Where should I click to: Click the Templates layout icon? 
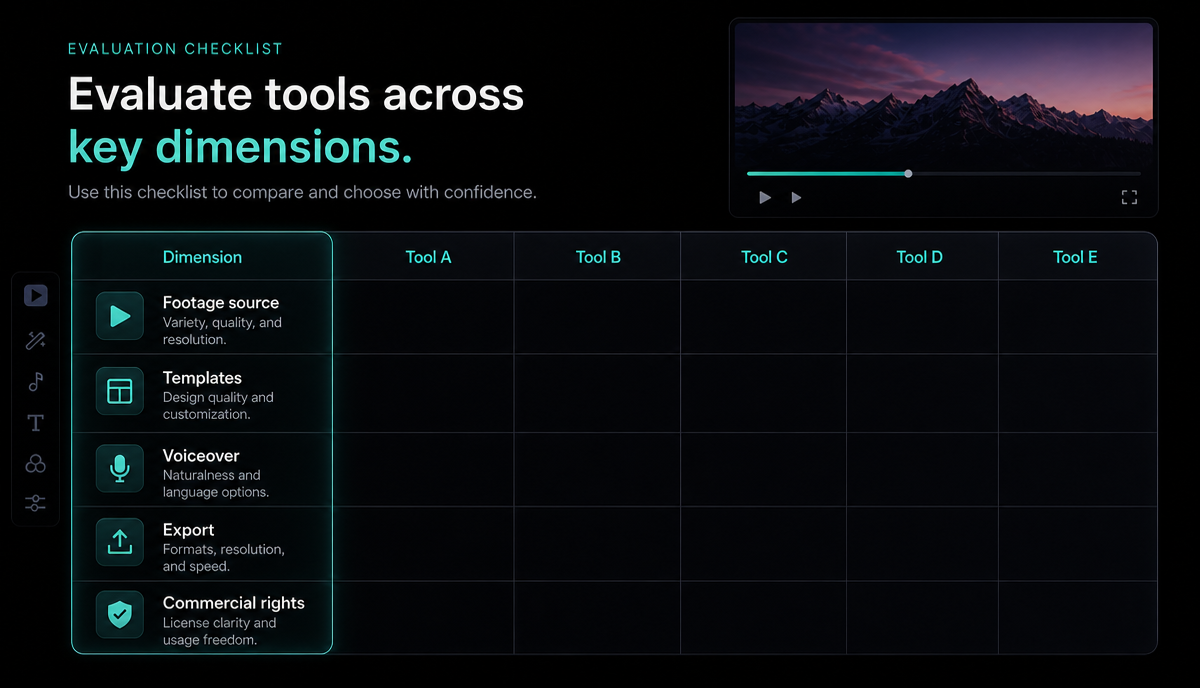coord(120,391)
